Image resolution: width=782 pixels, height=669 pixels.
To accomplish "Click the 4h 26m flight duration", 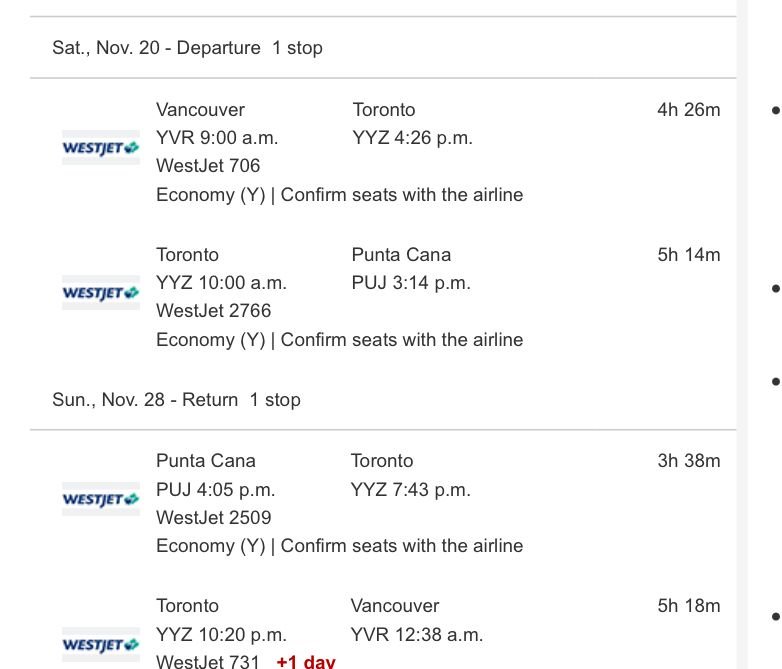I will click(688, 110).
